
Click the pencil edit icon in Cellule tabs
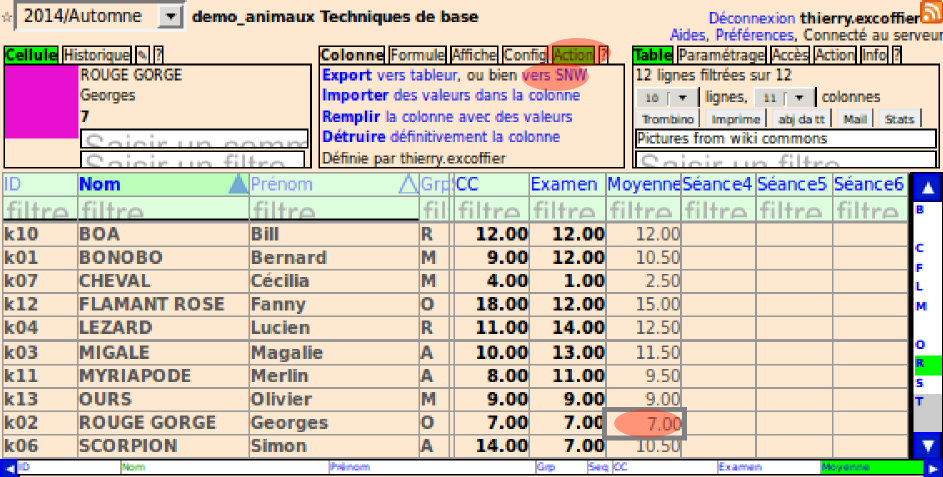[x=142, y=55]
